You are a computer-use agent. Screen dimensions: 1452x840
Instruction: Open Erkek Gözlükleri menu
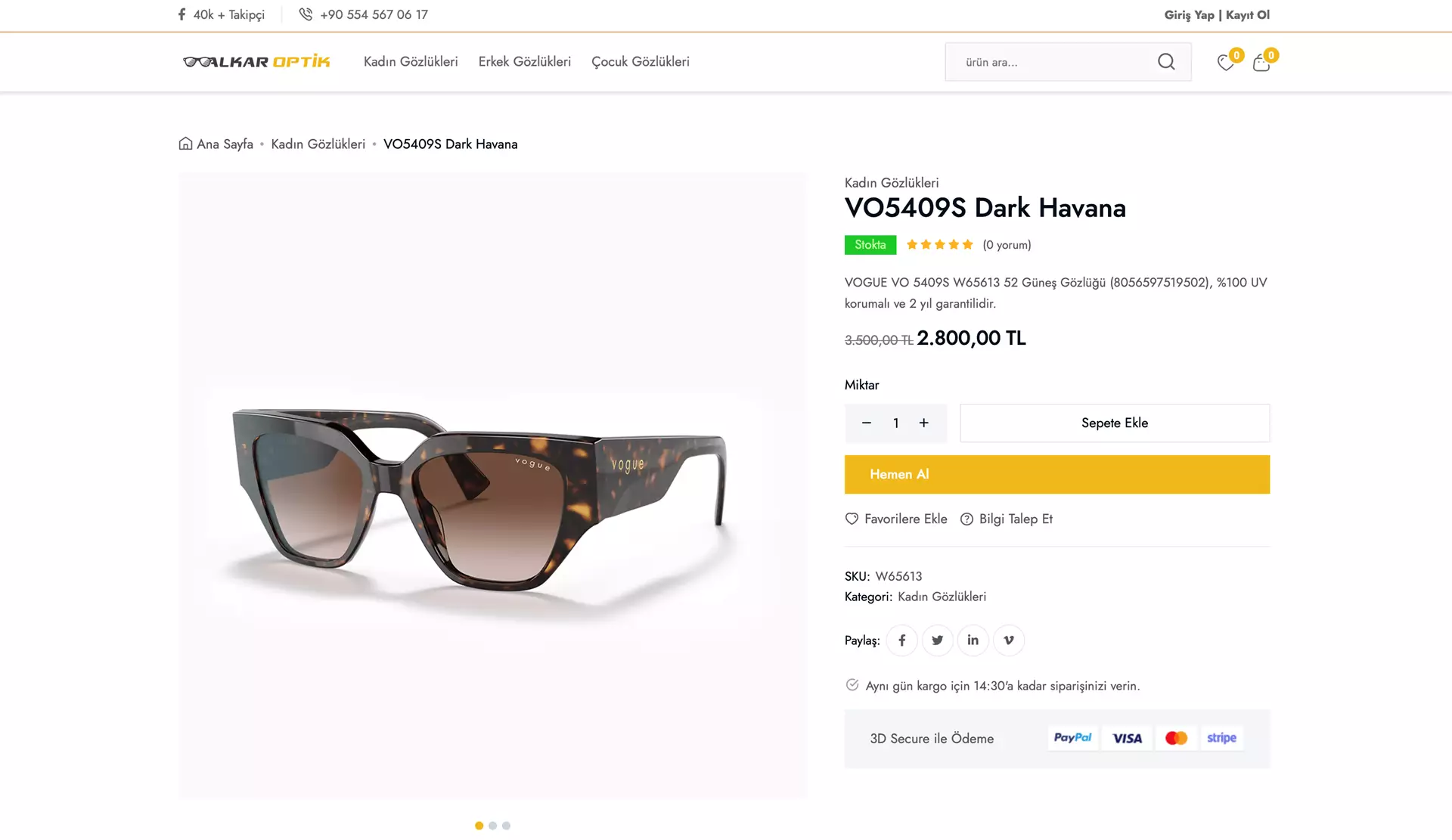pyautogui.click(x=524, y=62)
